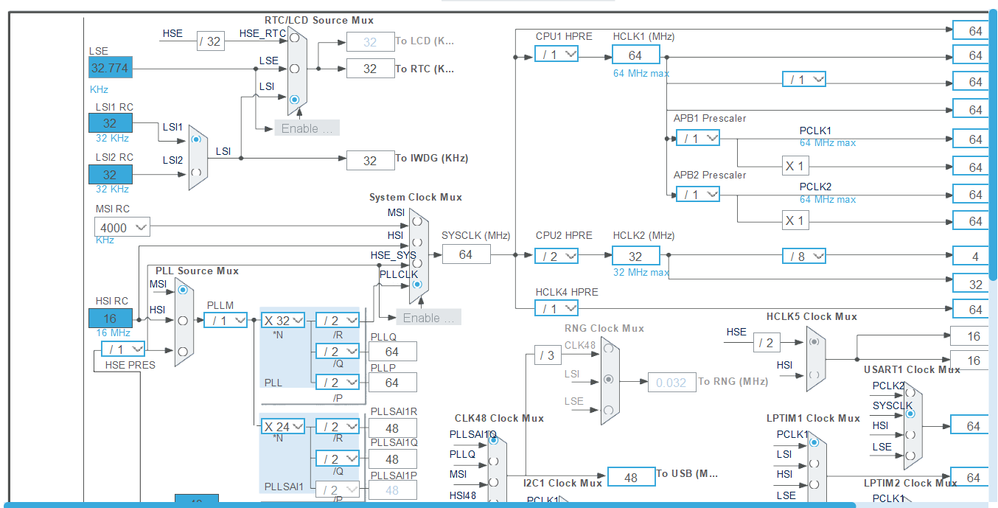Open the PLL X 32 multiplier dropdown
The height and width of the screenshot is (508, 998).
283,320
